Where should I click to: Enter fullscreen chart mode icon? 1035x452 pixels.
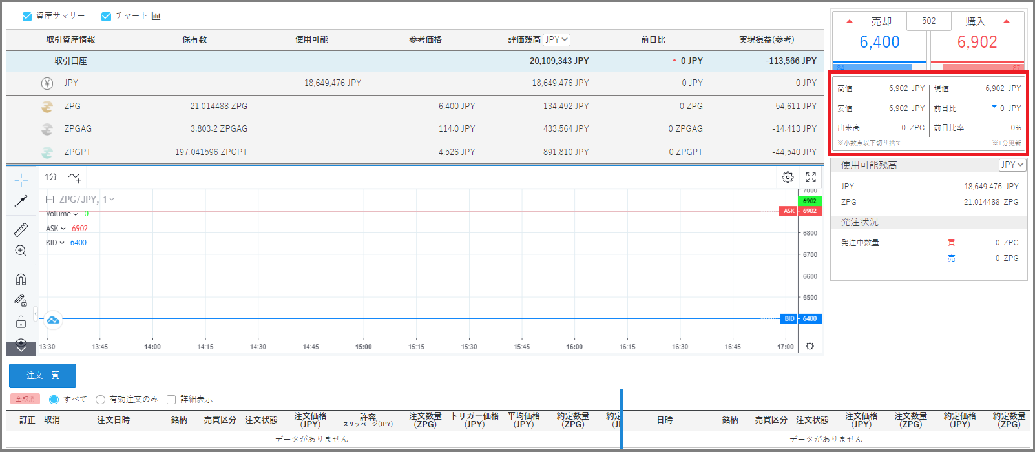pyautogui.click(x=811, y=177)
